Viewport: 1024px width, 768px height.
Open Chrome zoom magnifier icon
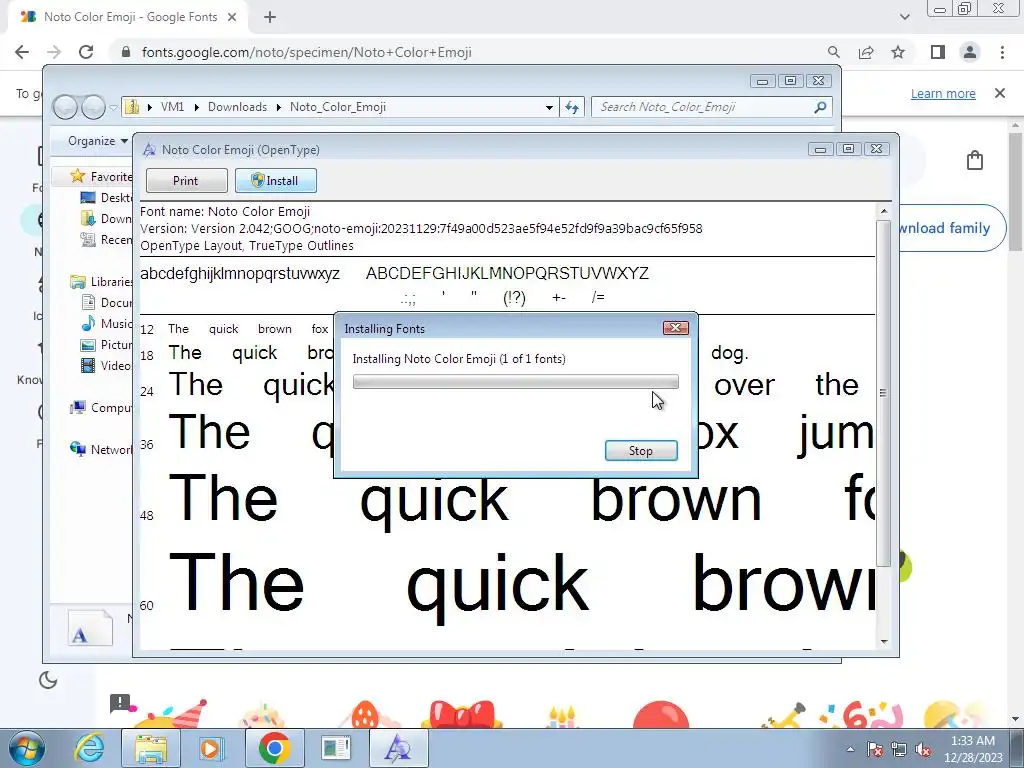(x=833, y=52)
